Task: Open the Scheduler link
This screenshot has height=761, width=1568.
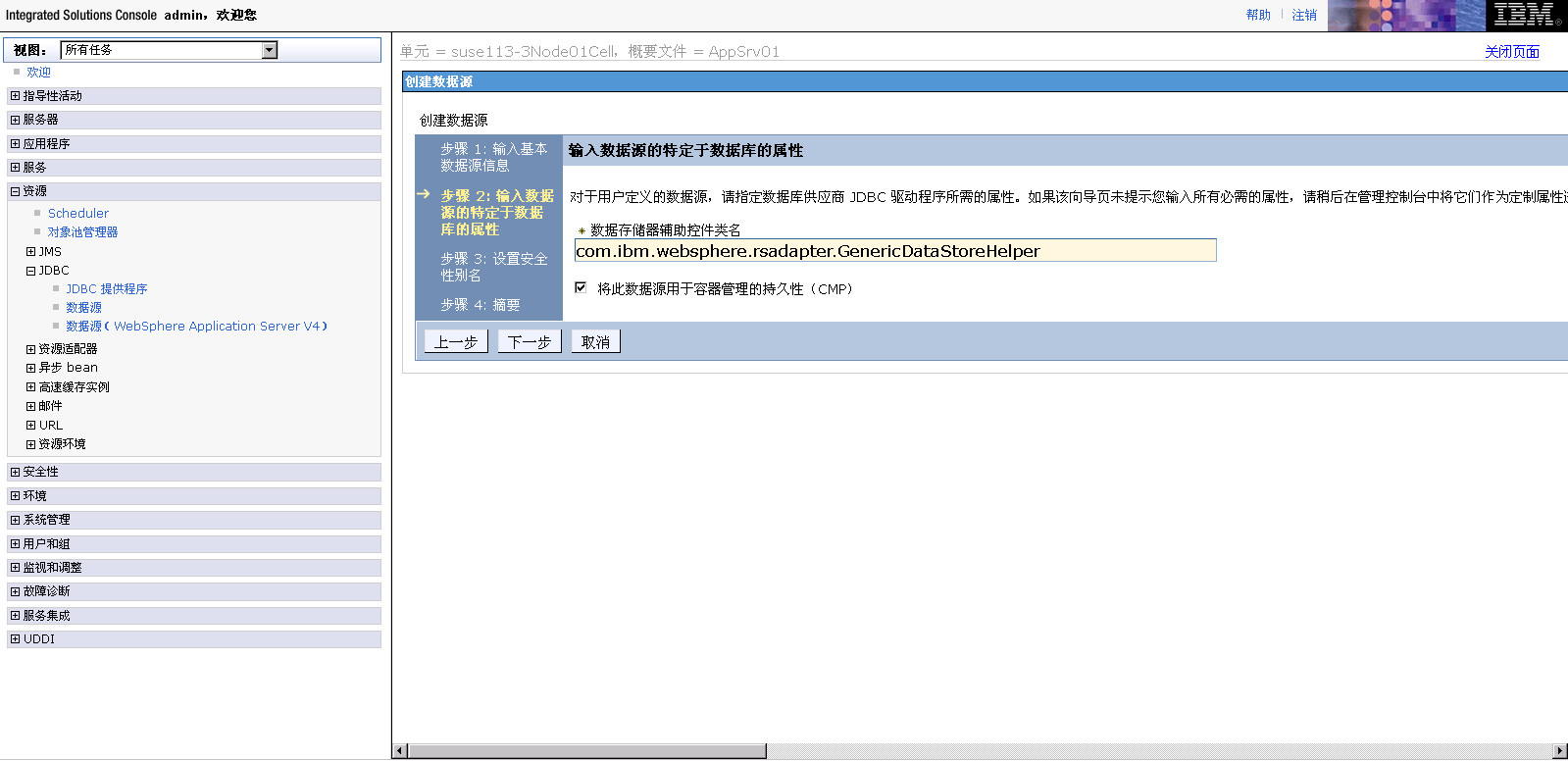Action: point(78,214)
